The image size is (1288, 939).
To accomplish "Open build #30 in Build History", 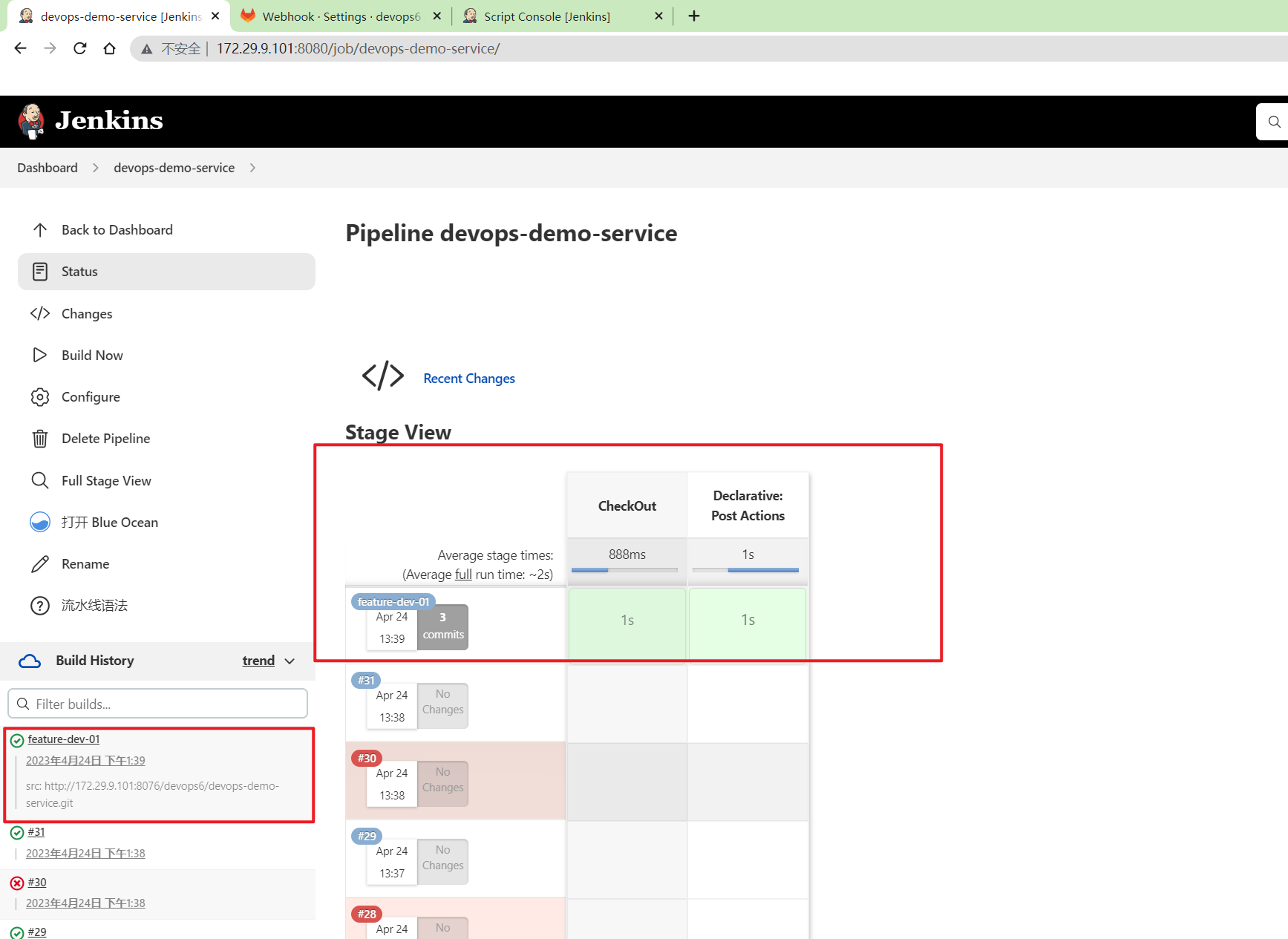I will click(37, 883).
